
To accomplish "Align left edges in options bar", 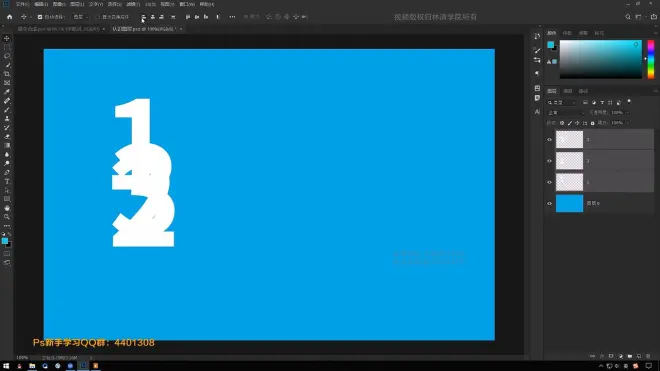I will (x=144, y=17).
